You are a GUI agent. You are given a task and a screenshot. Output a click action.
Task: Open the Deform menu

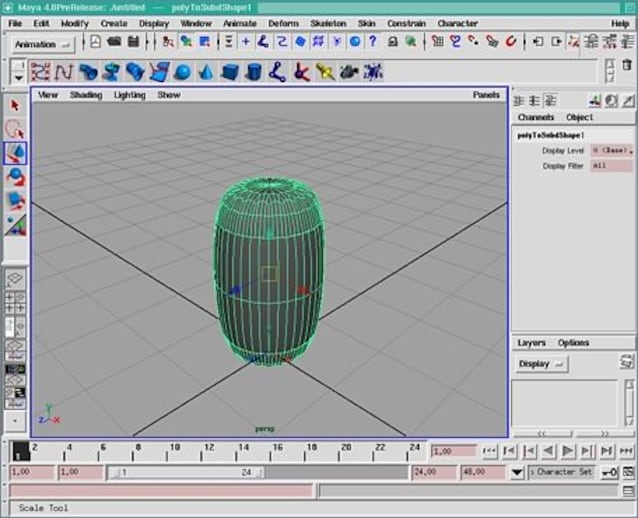(283, 23)
